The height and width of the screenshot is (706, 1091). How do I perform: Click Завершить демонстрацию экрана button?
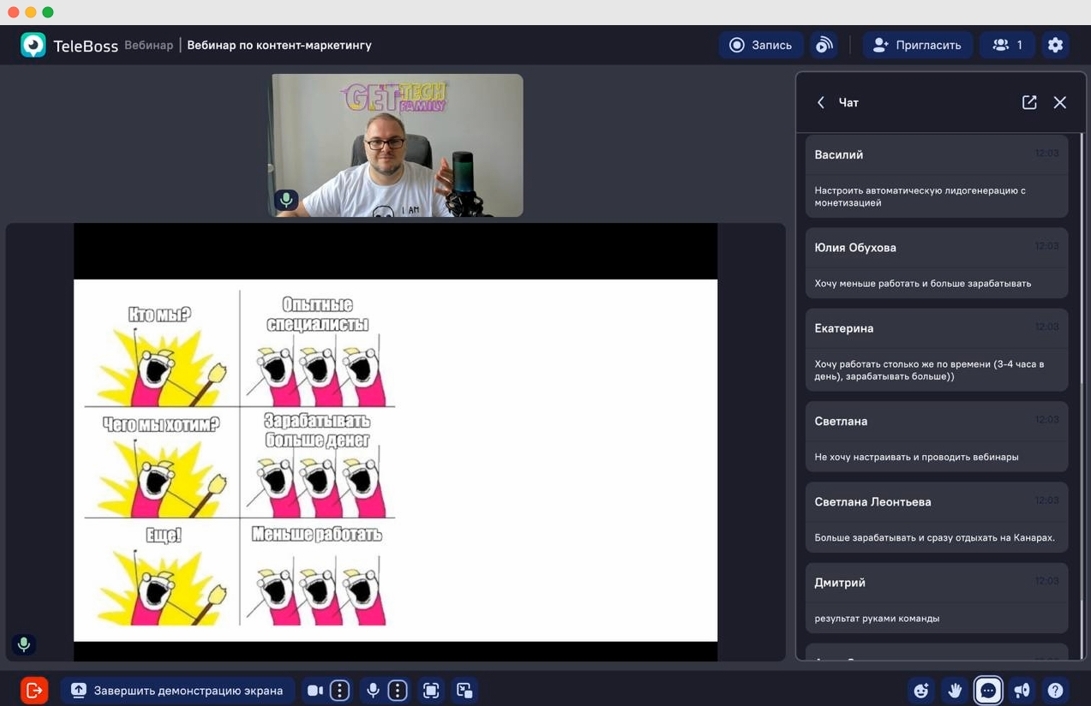(177, 690)
